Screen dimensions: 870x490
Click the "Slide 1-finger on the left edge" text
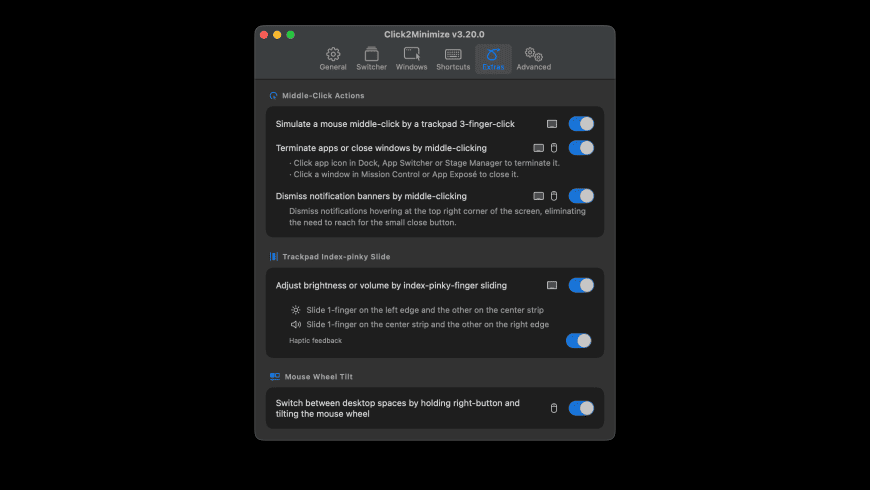pos(425,310)
